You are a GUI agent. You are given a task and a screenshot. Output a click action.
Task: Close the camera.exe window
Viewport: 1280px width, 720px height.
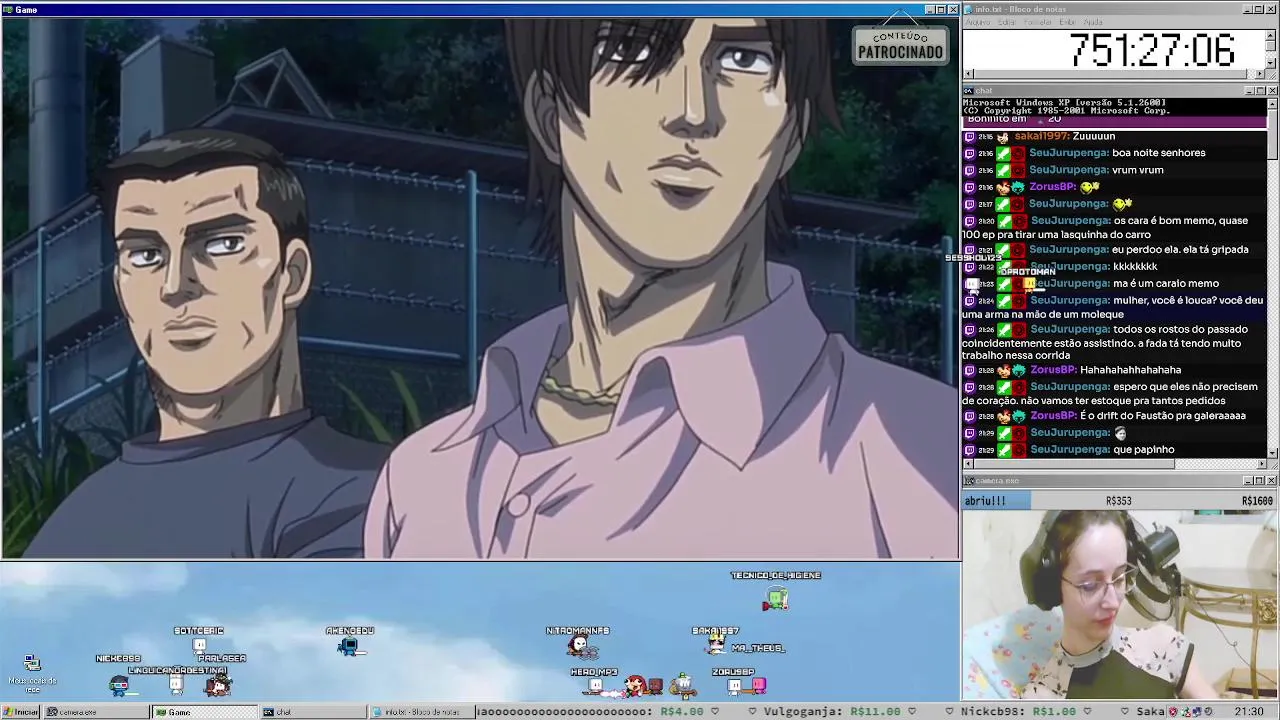coord(1272,481)
